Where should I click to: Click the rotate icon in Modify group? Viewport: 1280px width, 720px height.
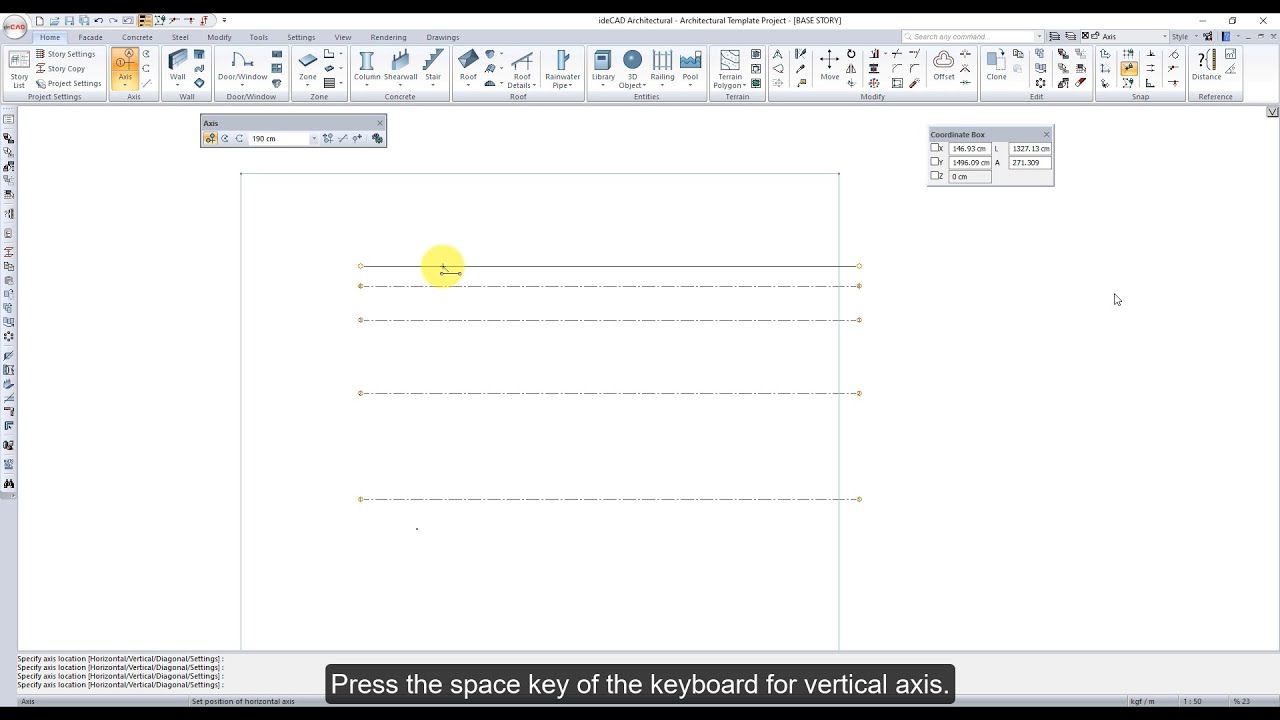[x=851, y=54]
